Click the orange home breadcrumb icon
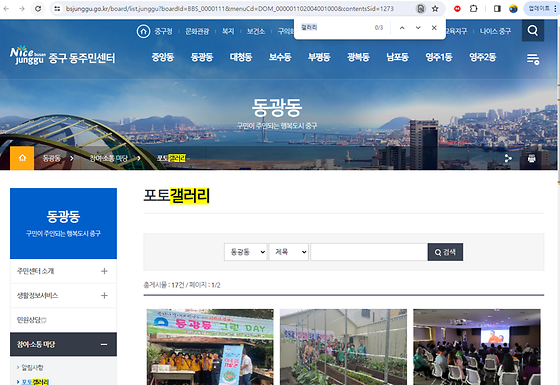The width and height of the screenshot is (560, 385). 22,158
